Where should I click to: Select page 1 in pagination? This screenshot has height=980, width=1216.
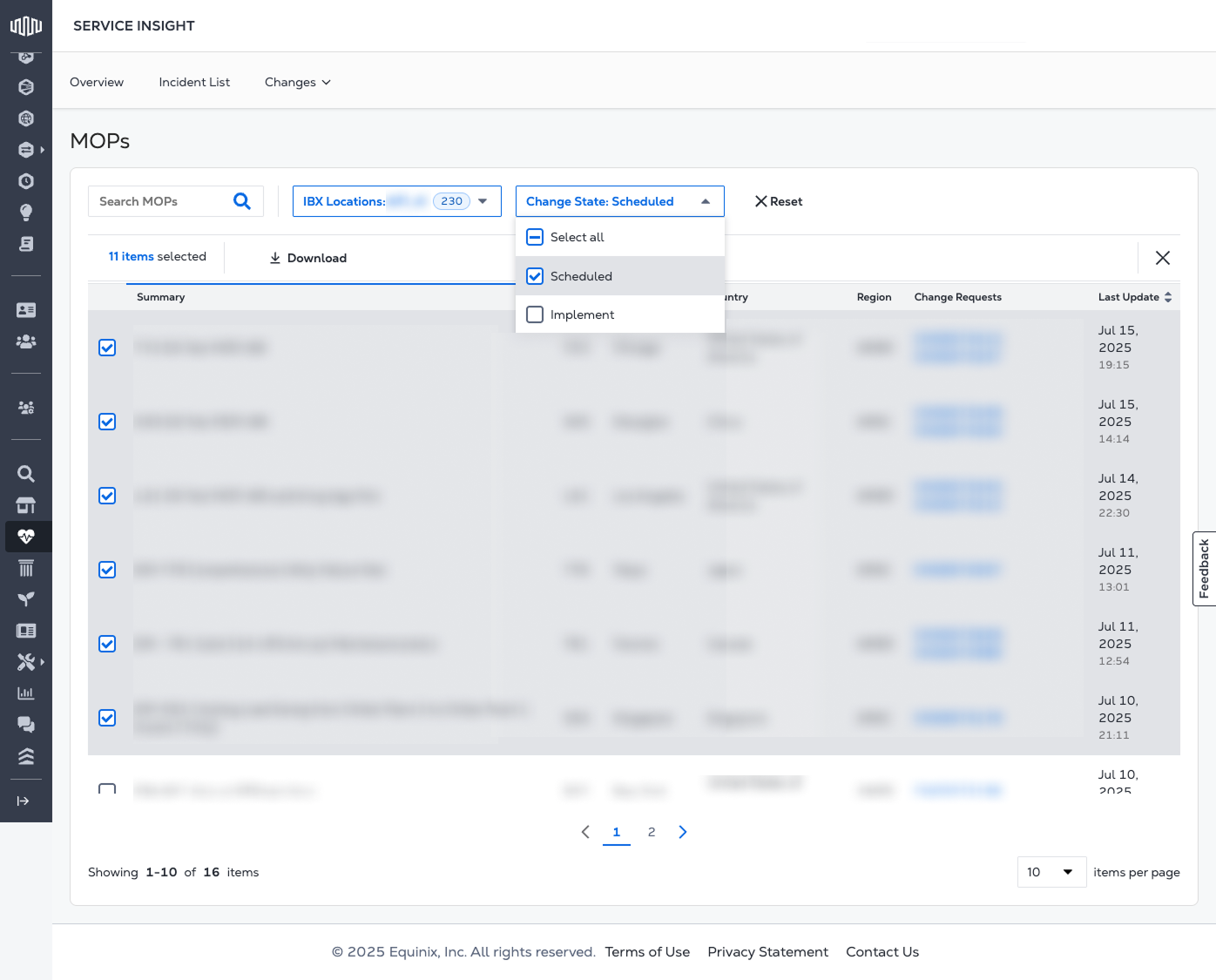coord(617,832)
